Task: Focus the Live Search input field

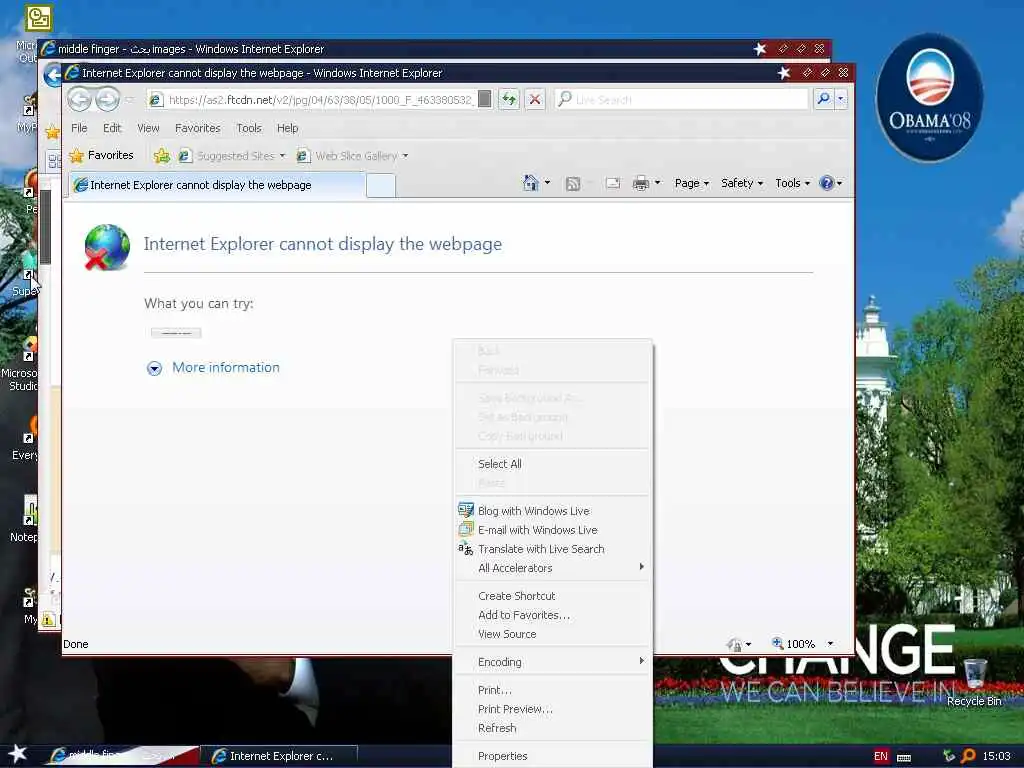Action: [x=681, y=99]
